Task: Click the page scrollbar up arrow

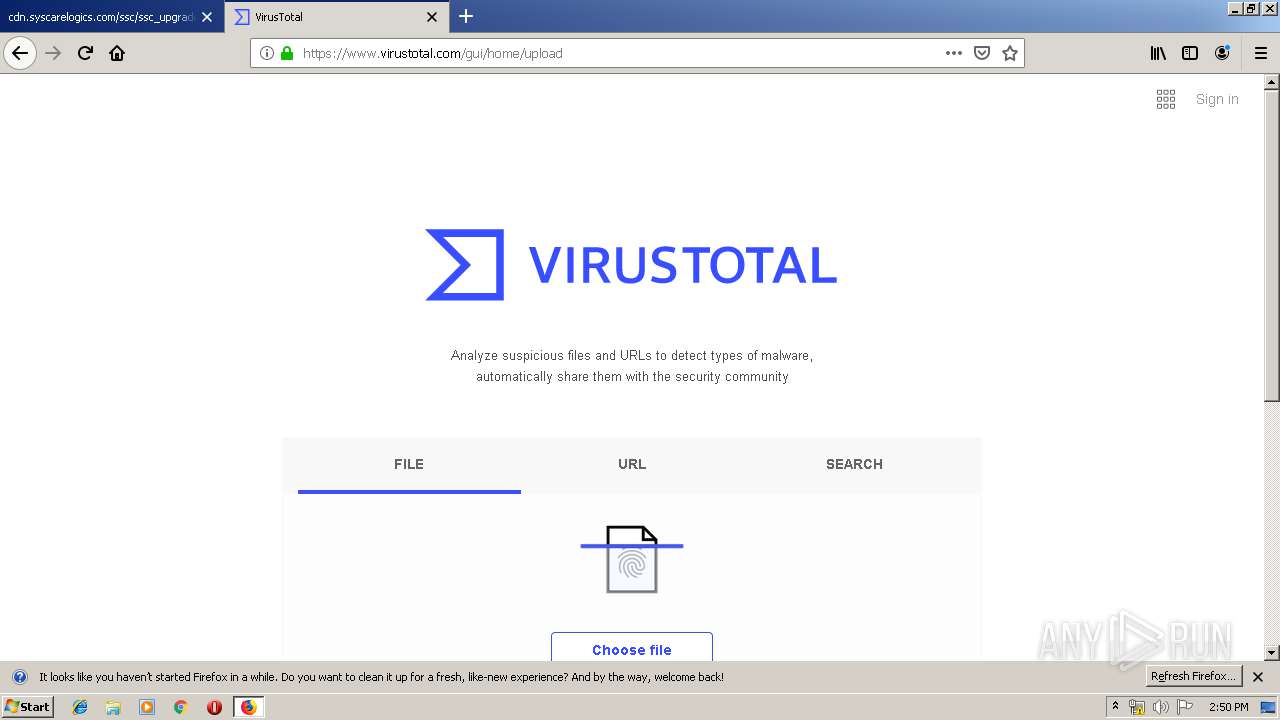Action: 1272,82
